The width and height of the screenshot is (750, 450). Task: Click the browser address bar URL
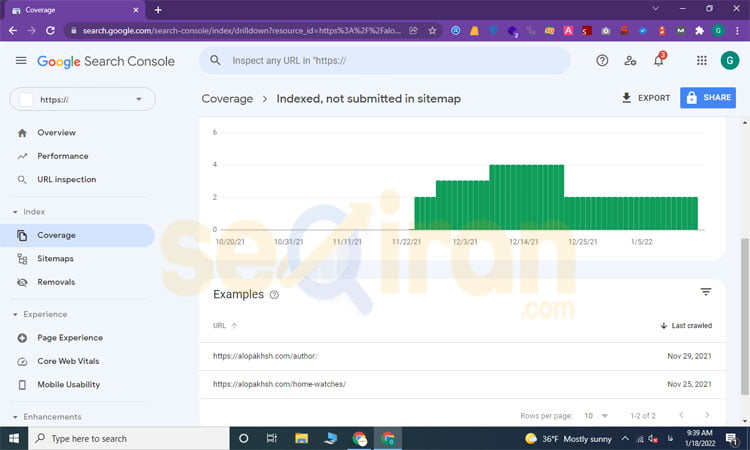(242, 31)
